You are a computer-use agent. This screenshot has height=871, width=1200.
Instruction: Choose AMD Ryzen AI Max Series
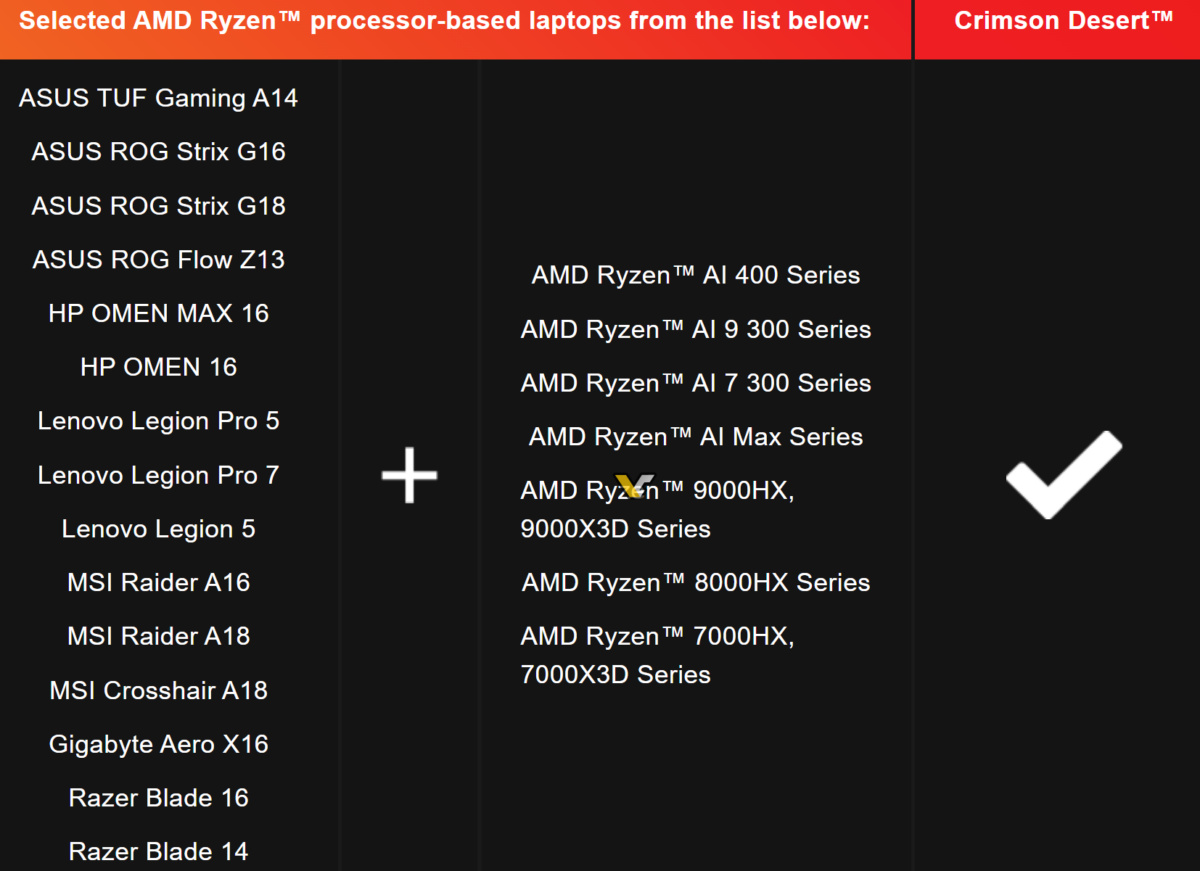[x=695, y=437]
